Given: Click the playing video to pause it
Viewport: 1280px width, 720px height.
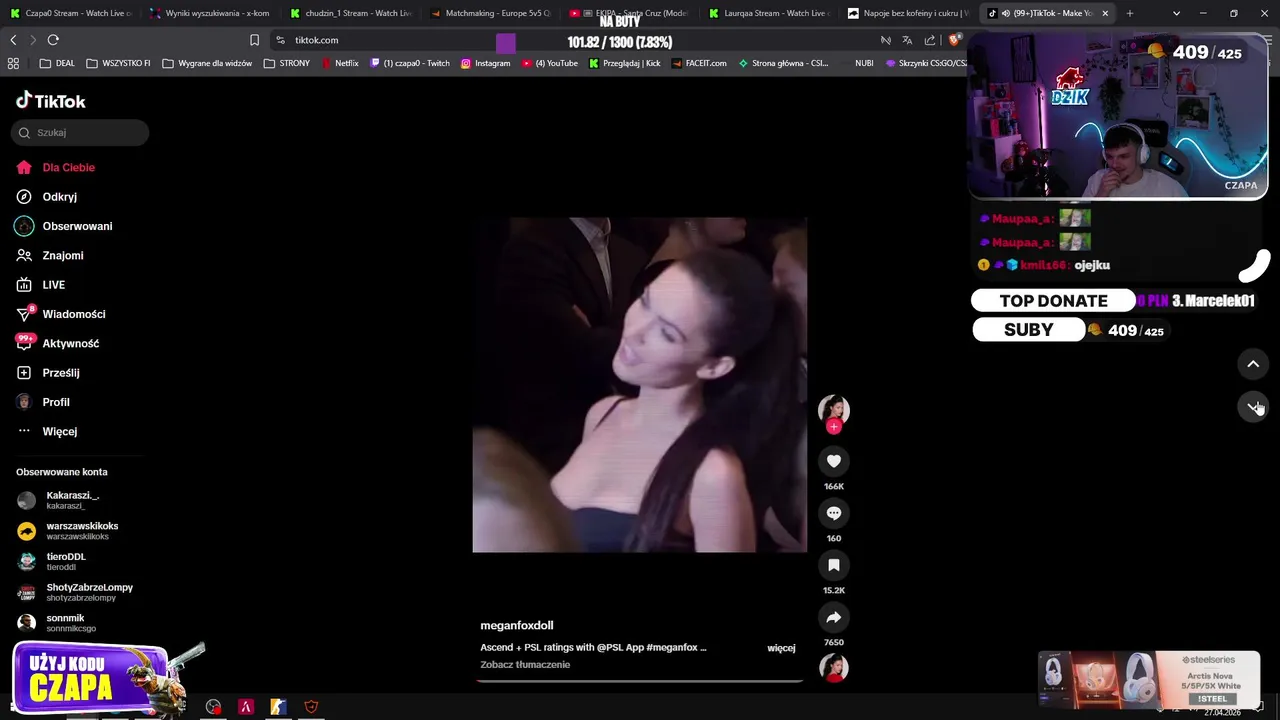Looking at the screenshot, I should tap(639, 385).
